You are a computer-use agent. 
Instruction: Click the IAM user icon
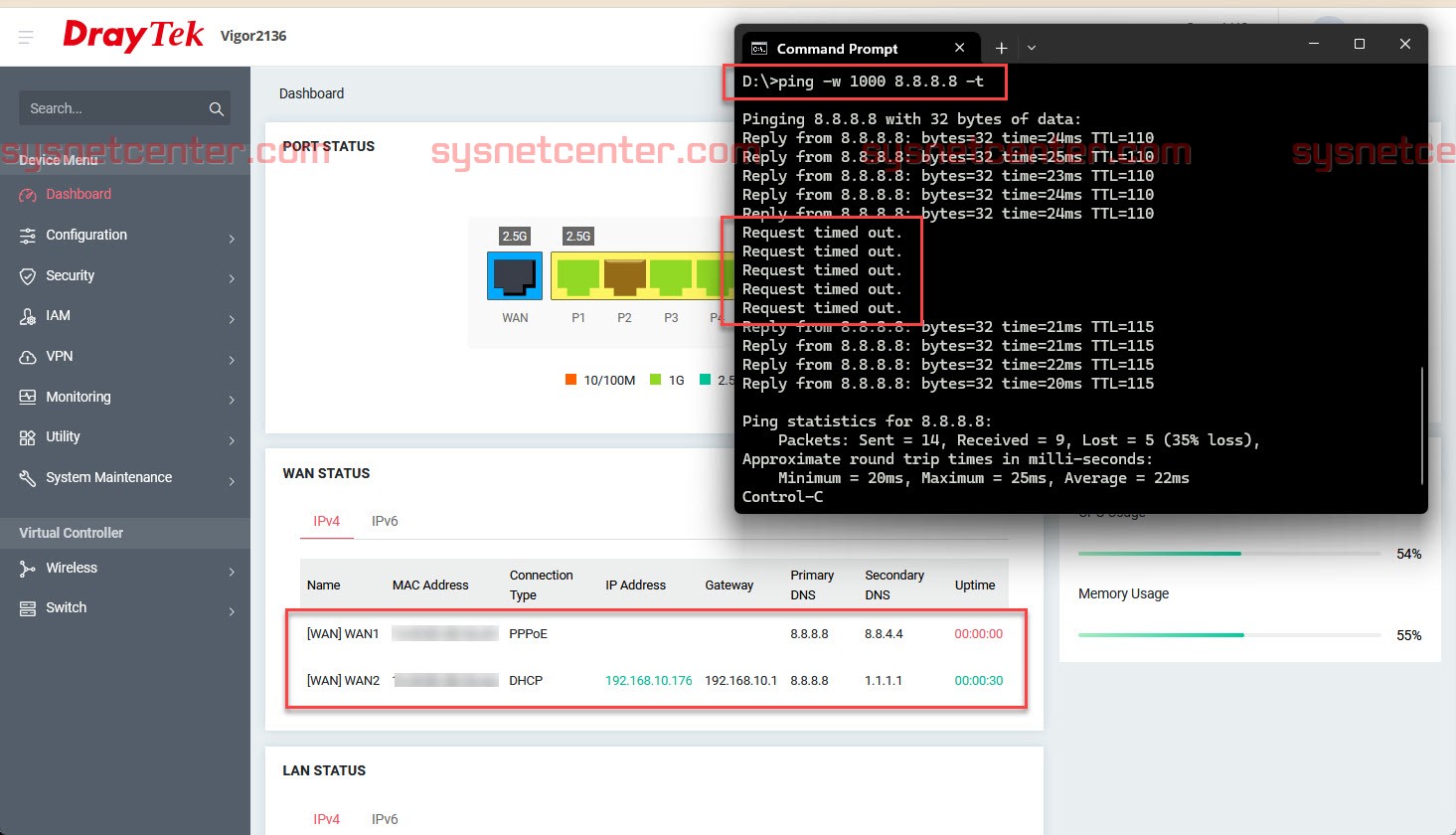click(x=28, y=316)
